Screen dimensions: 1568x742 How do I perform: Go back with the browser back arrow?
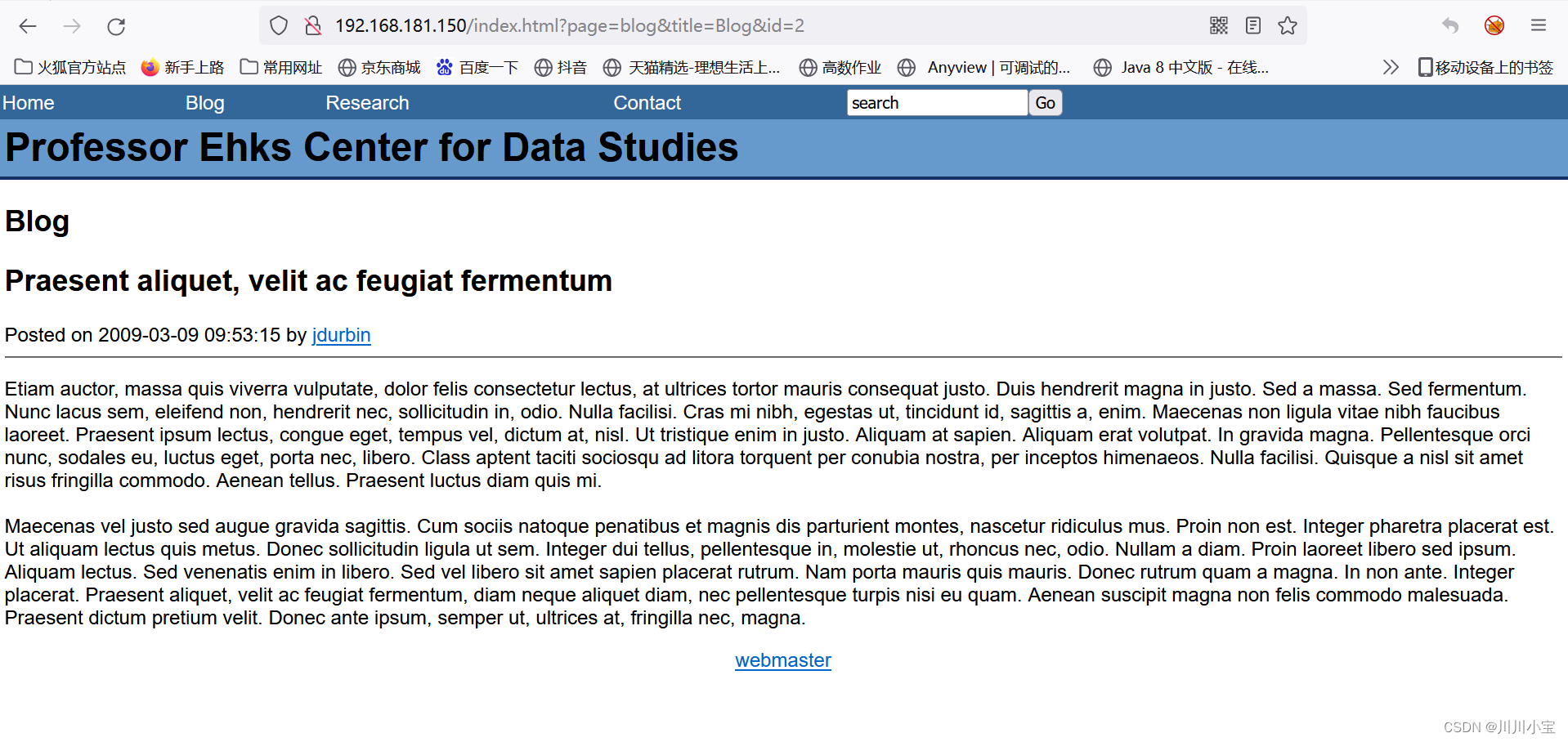click(x=28, y=26)
